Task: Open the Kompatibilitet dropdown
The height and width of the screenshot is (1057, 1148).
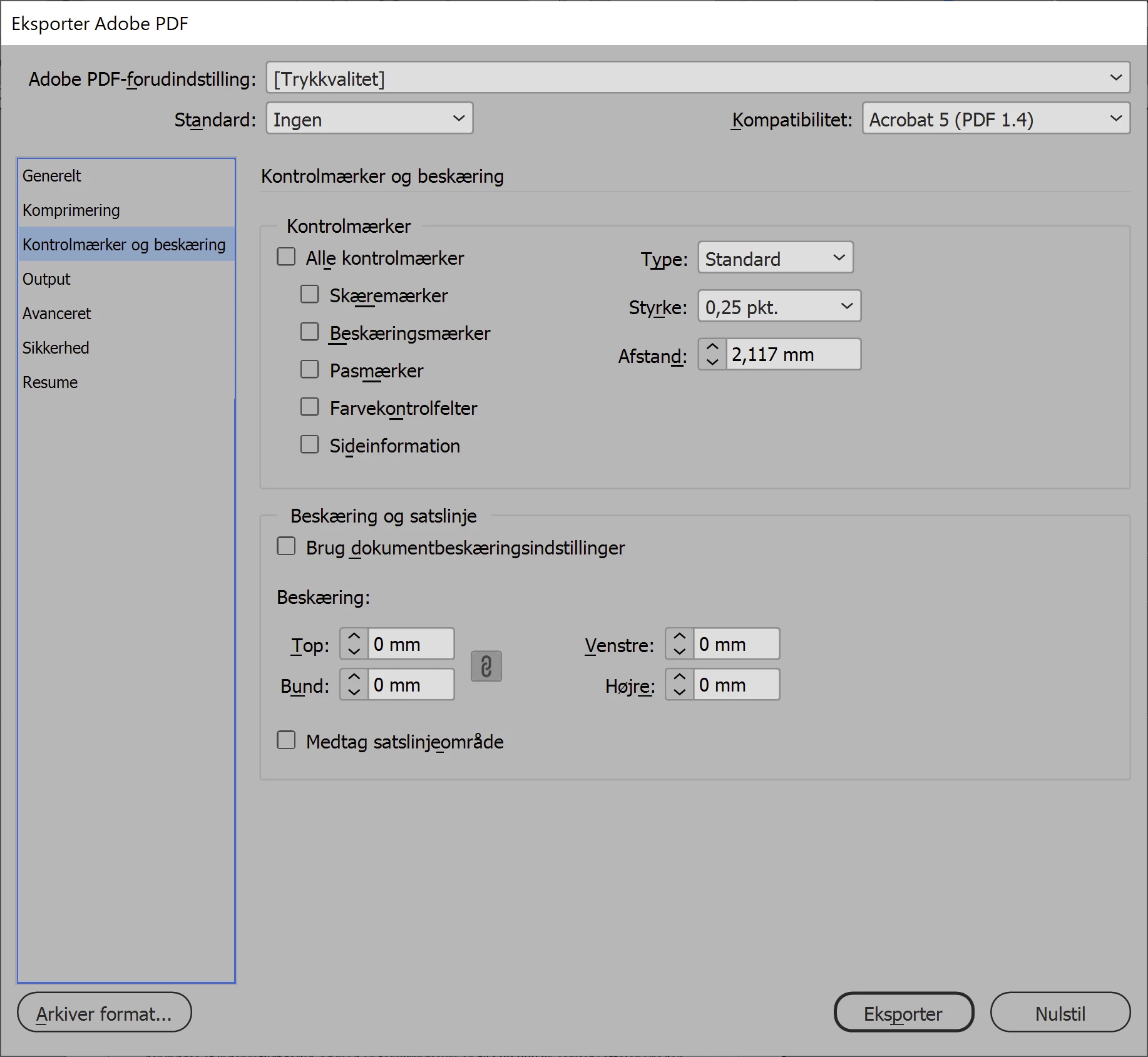Action: click(x=996, y=118)
